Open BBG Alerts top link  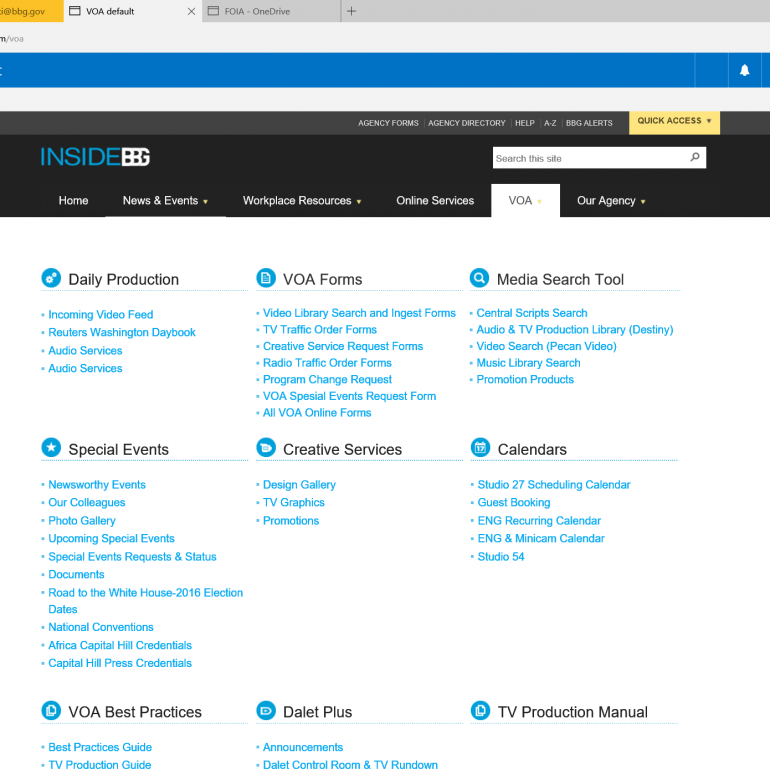pos(589,123)
